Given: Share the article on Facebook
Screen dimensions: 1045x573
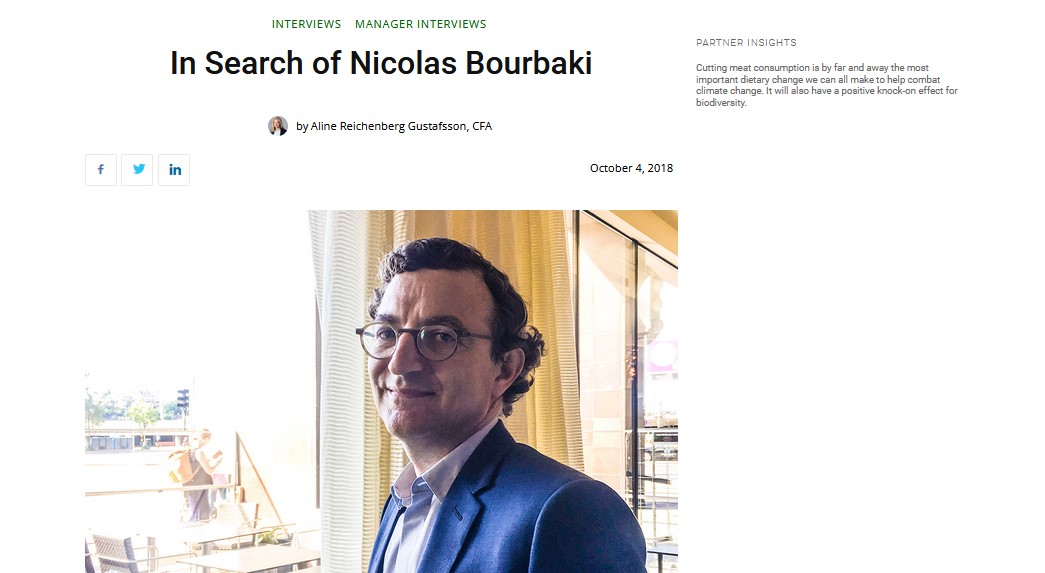Looking at the screenshot, I should pos(101,169).
